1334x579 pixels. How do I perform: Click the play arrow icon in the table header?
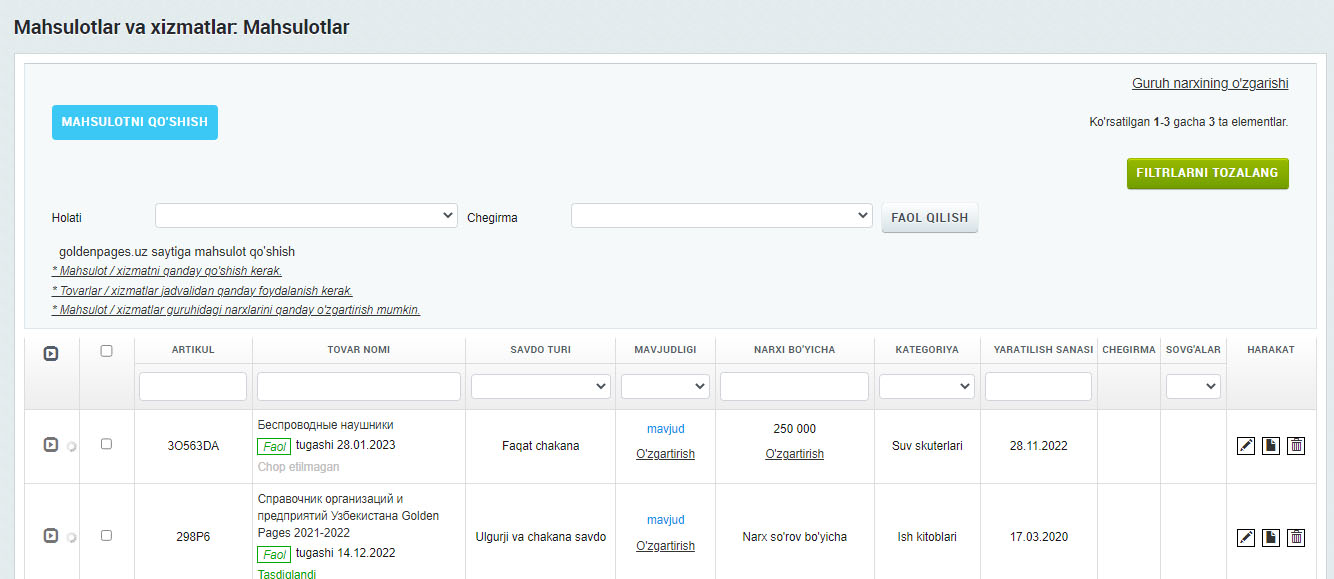point(51,353)
